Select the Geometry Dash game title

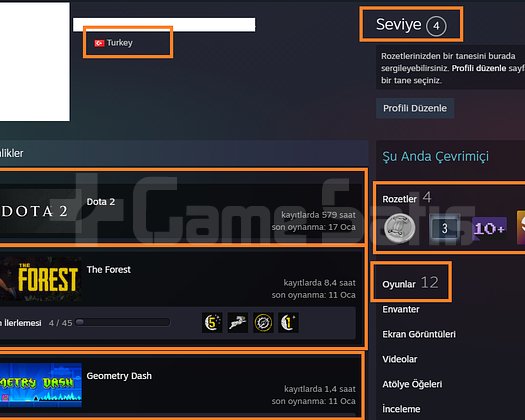[x=119, y=376]
